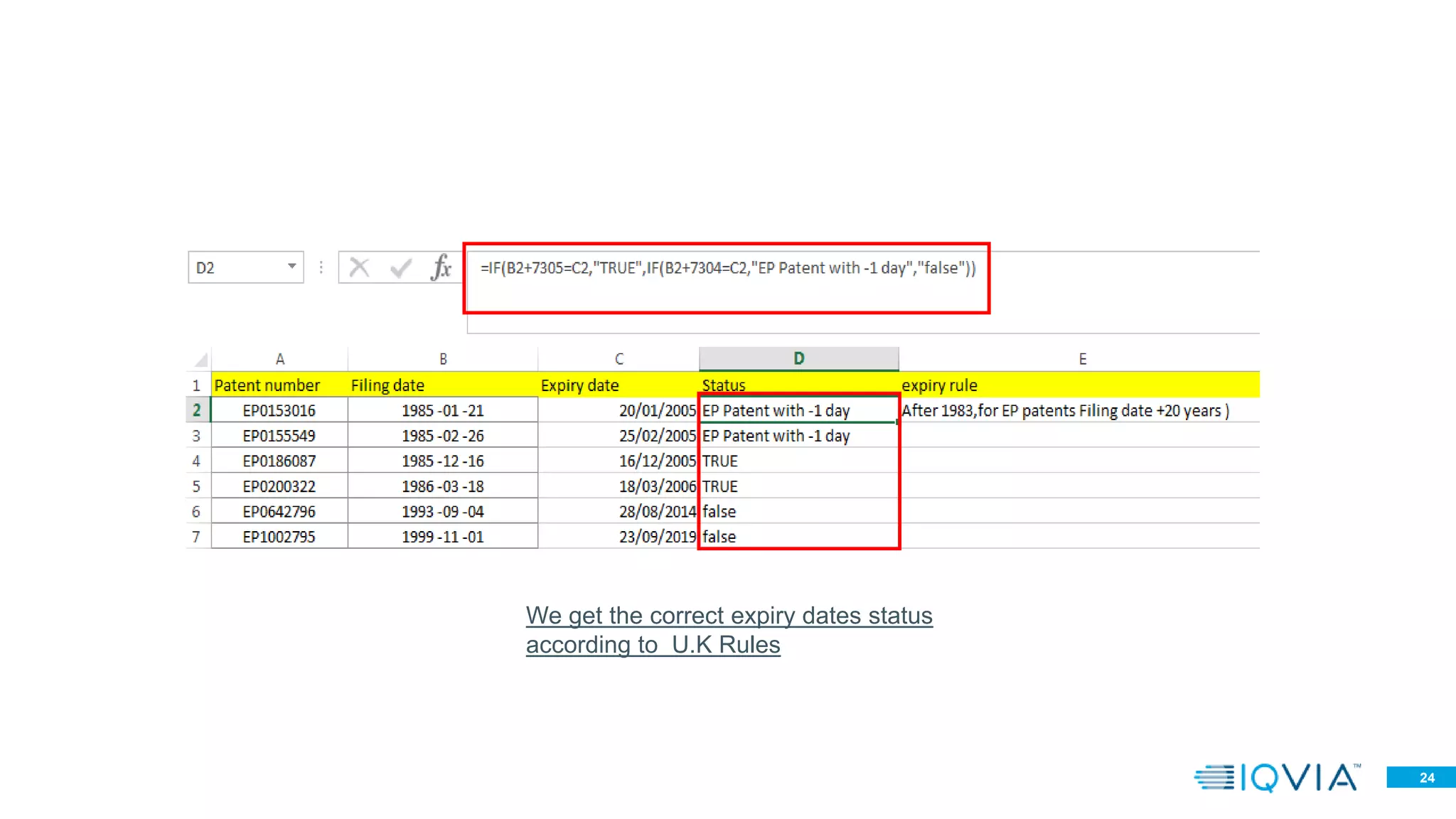Open the Insert Function fx icon
This screenshot has width=1456, height=819.
coord(441,267)
